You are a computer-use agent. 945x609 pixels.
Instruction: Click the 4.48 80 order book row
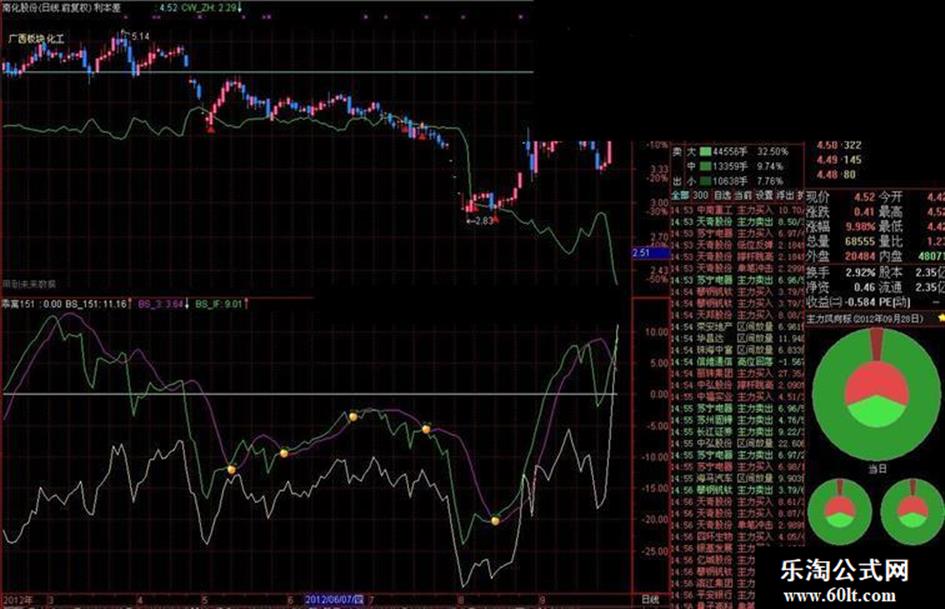click(x=836, y=175)
